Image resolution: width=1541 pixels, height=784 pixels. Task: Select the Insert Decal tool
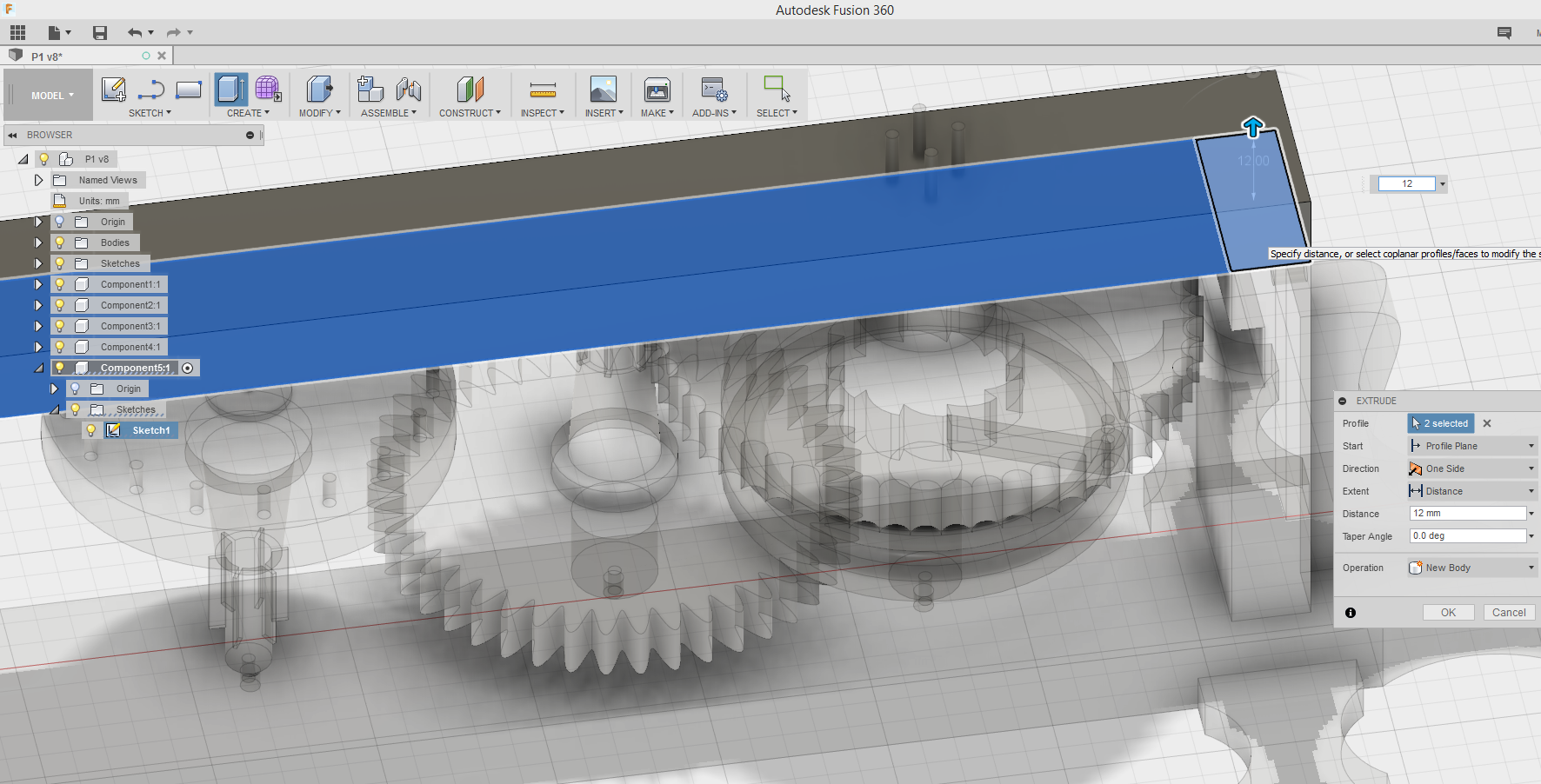pos(604,89)
